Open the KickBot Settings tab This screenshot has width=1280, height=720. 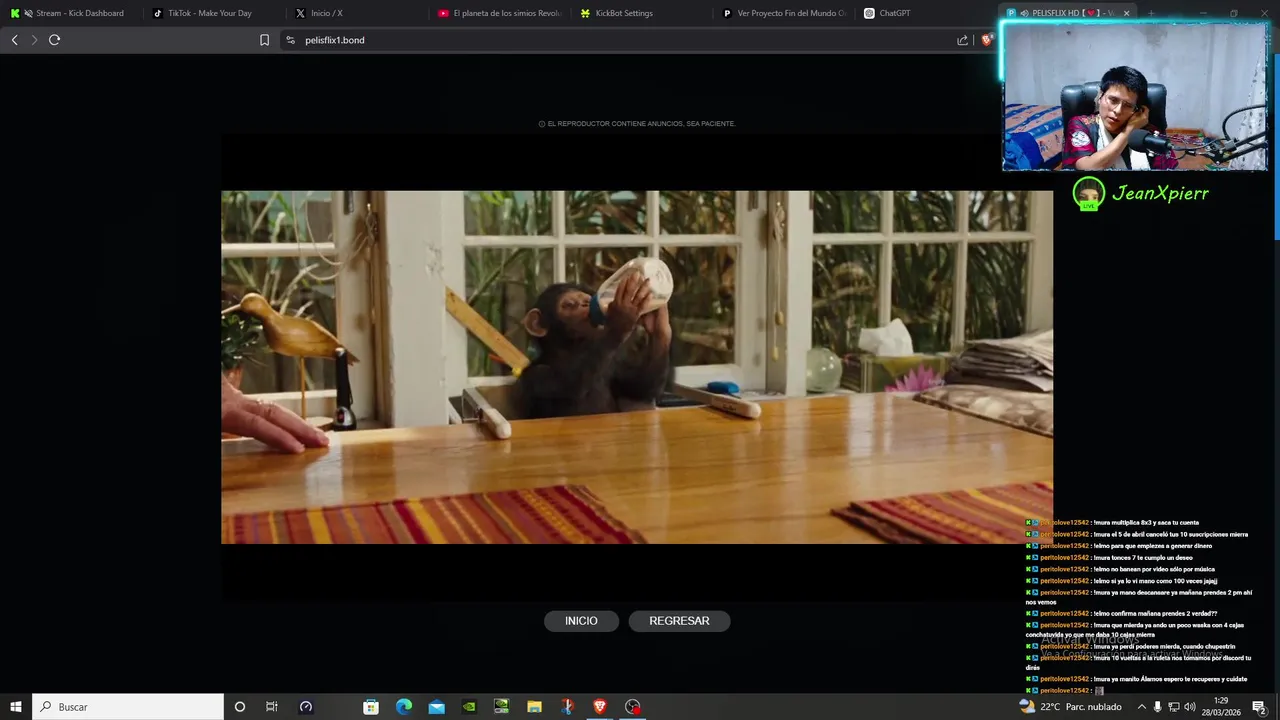[x=624, y=13]
